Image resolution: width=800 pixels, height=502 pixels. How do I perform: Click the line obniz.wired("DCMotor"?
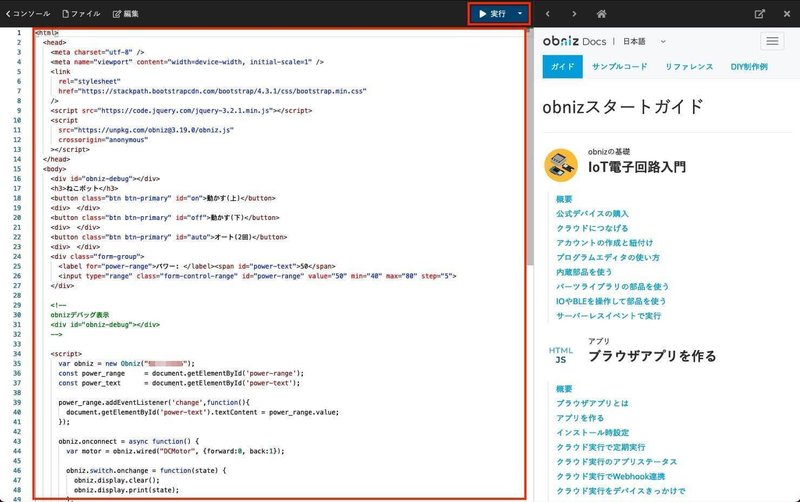click(175, 451)
